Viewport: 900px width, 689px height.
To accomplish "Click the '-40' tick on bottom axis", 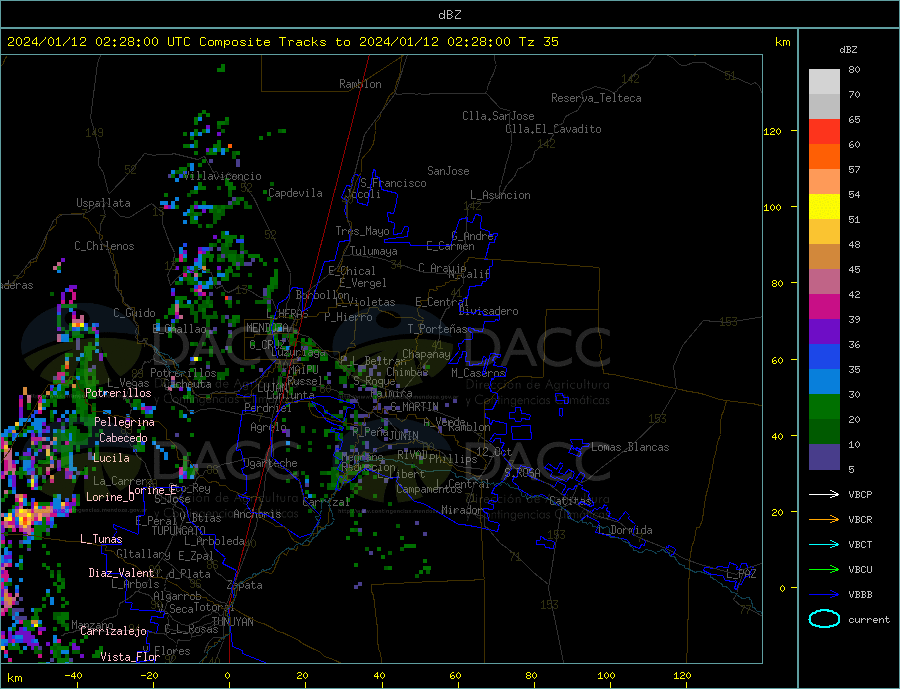I will pyautogui.click(x=73, y=675).
